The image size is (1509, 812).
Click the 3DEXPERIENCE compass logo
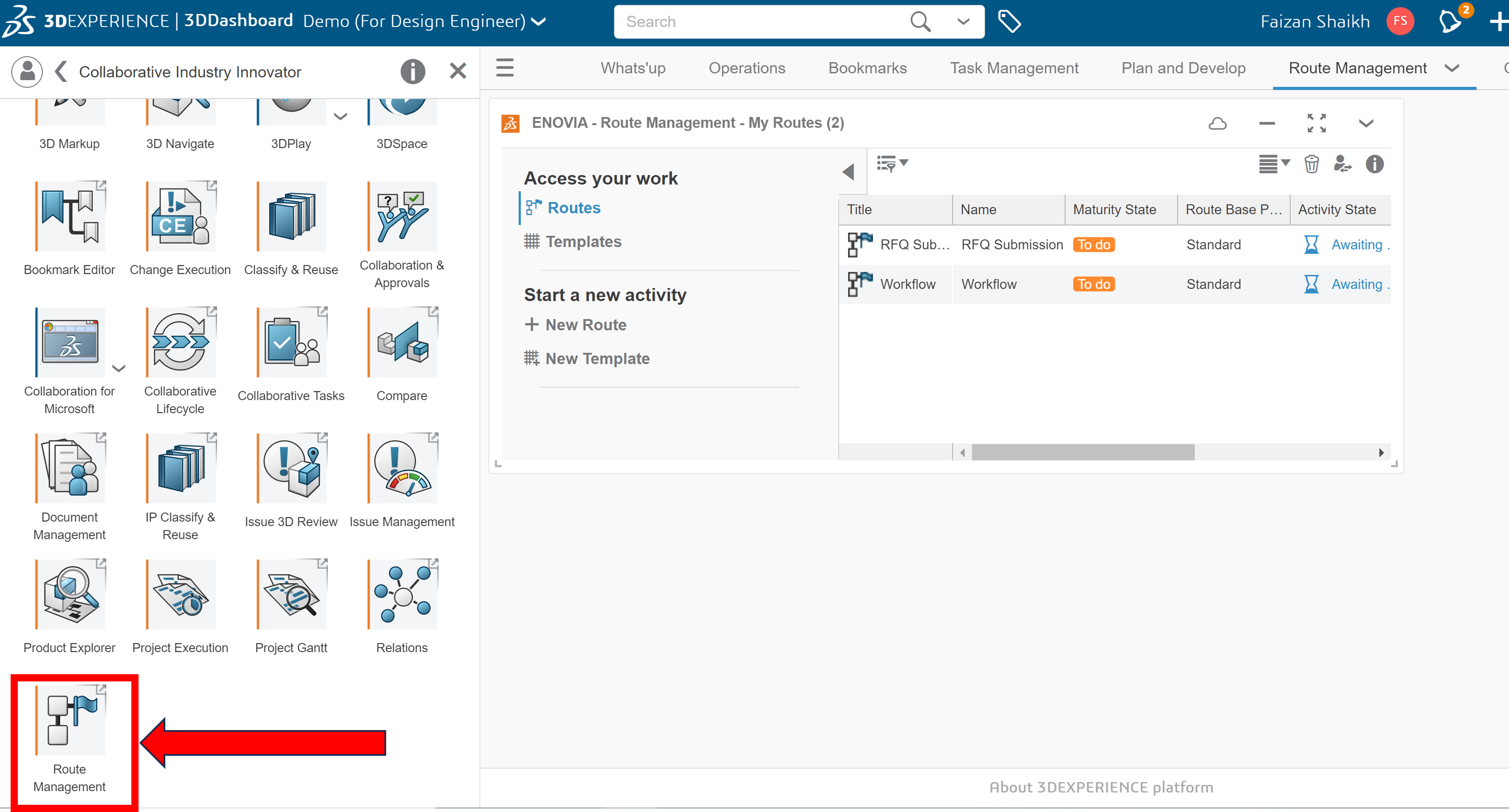(19, 22)
